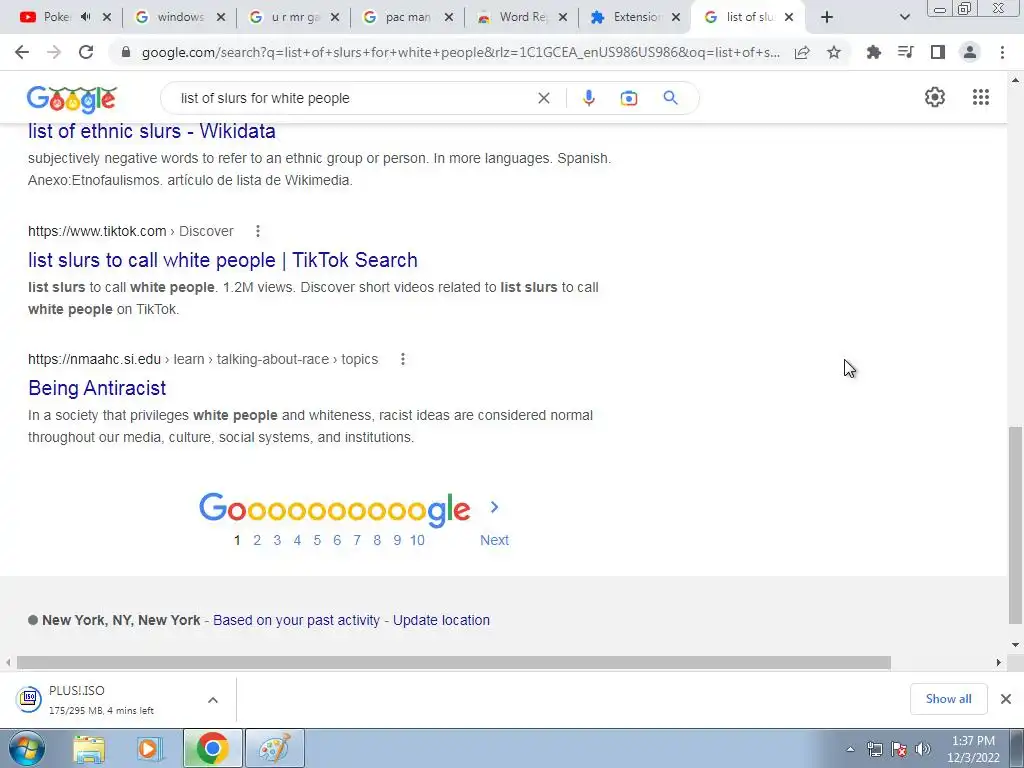Go back to the previous page
This screenshot has width=1024, height=768.
(22, 52)
